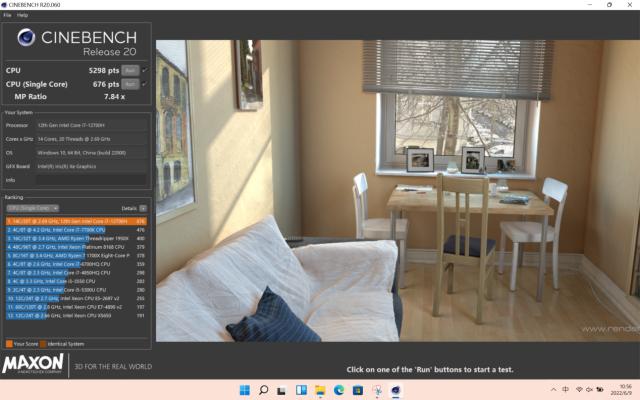The image size is (640, 400).
Task: Click the Cinebench logo sphere icon
Action: coord(26,37)
